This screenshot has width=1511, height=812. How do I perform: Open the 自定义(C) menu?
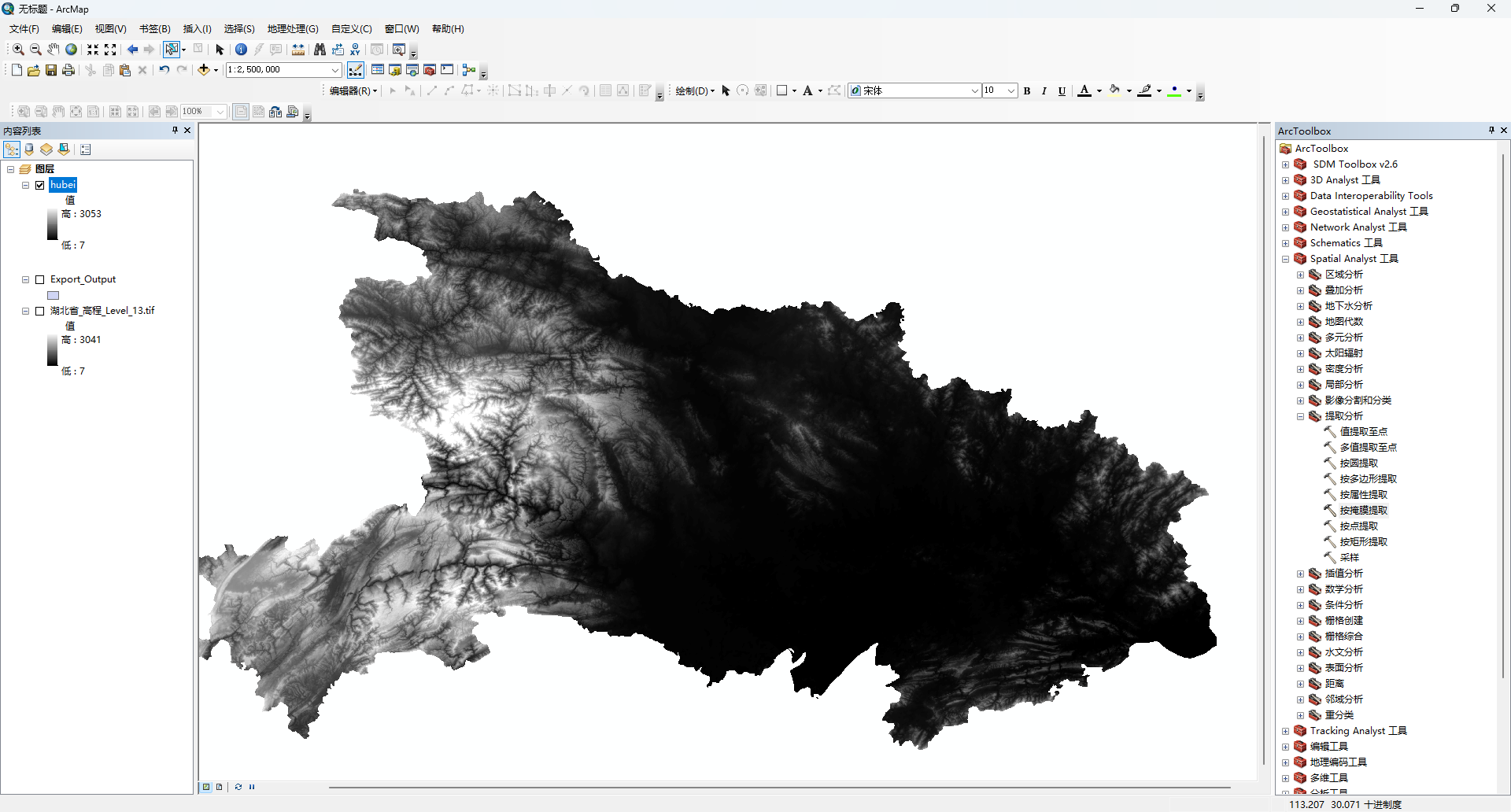352,29
